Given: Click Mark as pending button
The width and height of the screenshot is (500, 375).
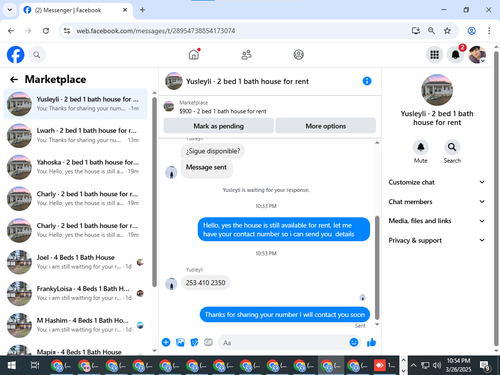Looking at the screenshot, I should pyautogui.click(x=219, y=126).
